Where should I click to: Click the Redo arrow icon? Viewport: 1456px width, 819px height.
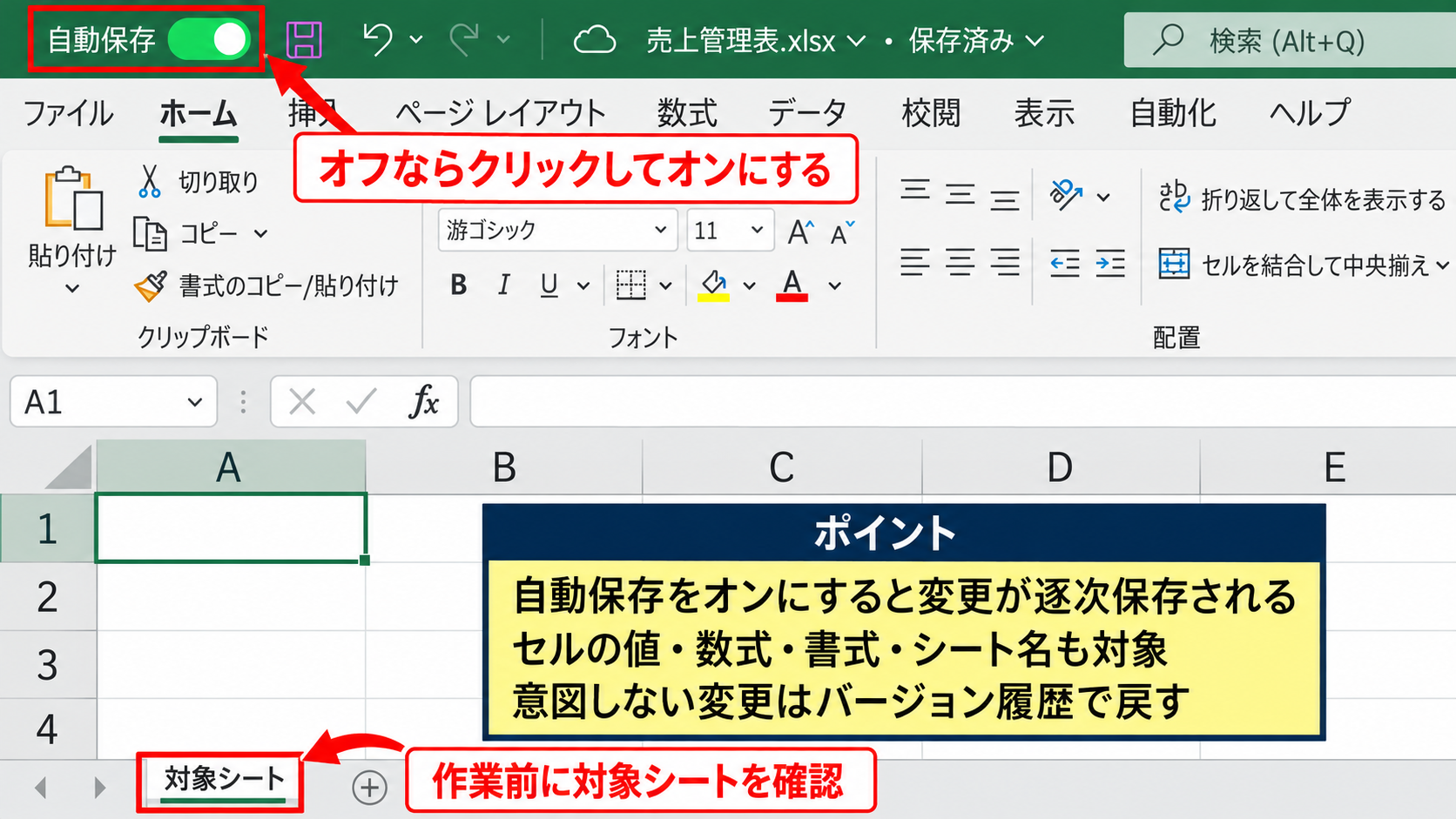pos(464,40)
